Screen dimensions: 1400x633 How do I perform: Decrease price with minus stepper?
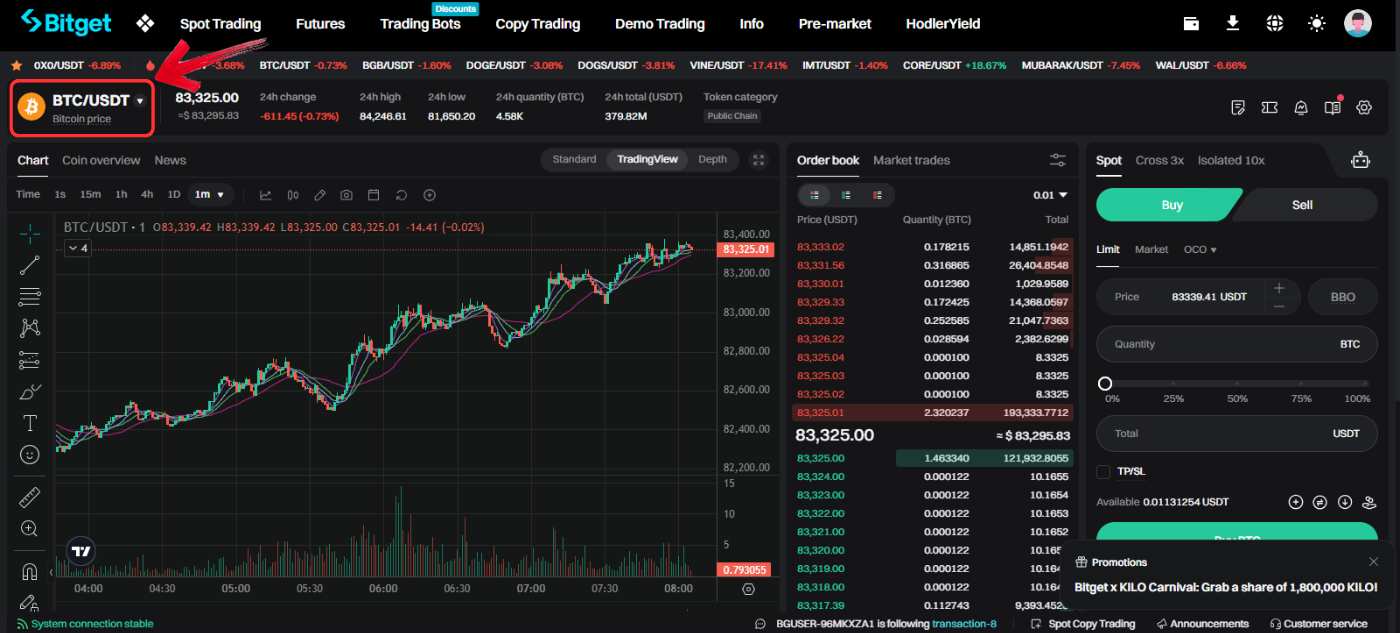(x=1279, y=306)
